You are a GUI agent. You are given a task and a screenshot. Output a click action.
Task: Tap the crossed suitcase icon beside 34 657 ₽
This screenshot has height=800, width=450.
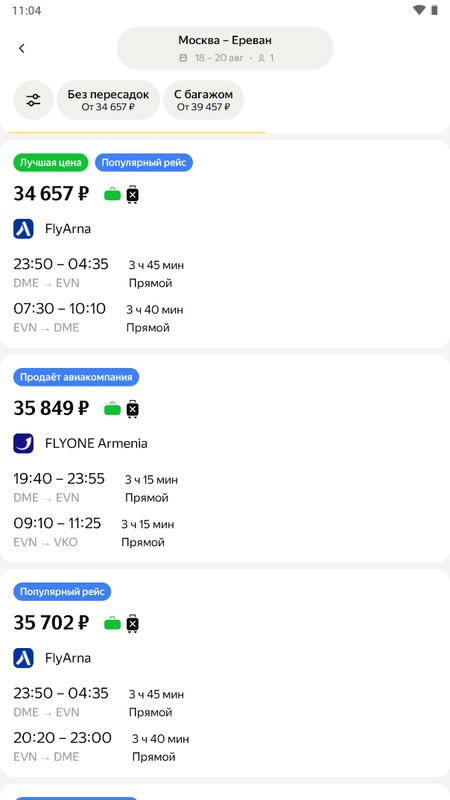pyautogui.click(x=133, y=194)
